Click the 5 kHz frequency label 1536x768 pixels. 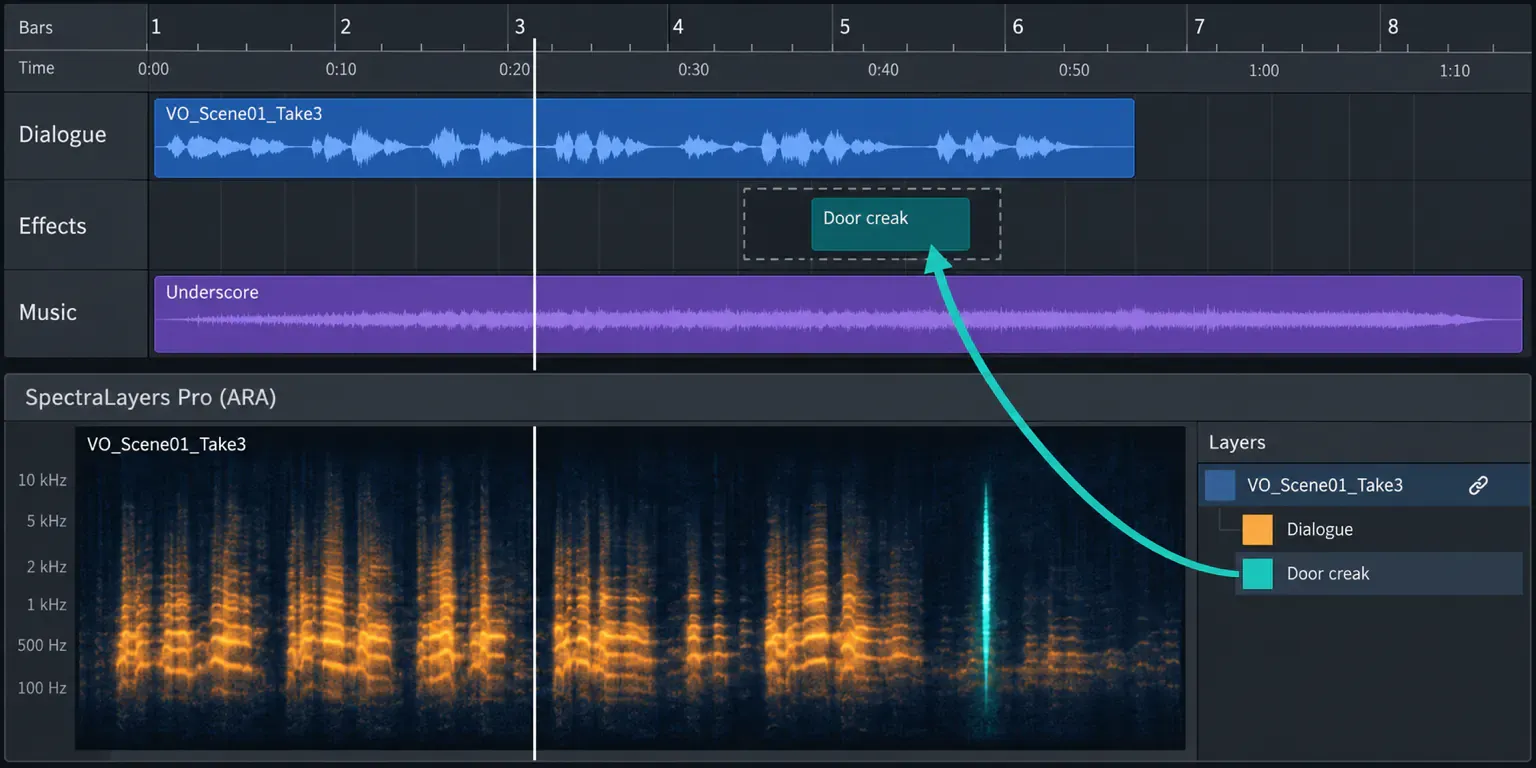point(46,521)
